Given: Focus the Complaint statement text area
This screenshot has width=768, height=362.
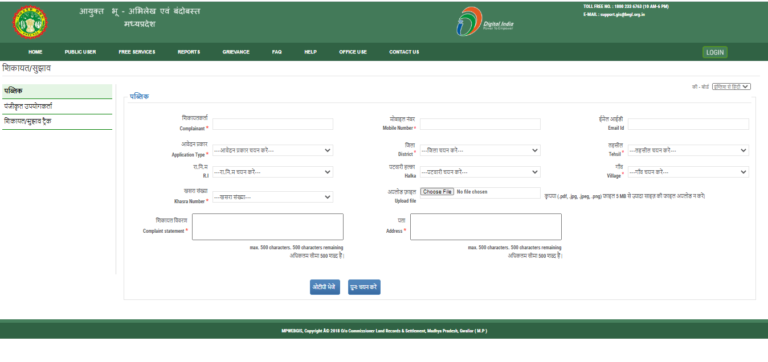Looking at the screenshot, I should (x=267, y=226).
